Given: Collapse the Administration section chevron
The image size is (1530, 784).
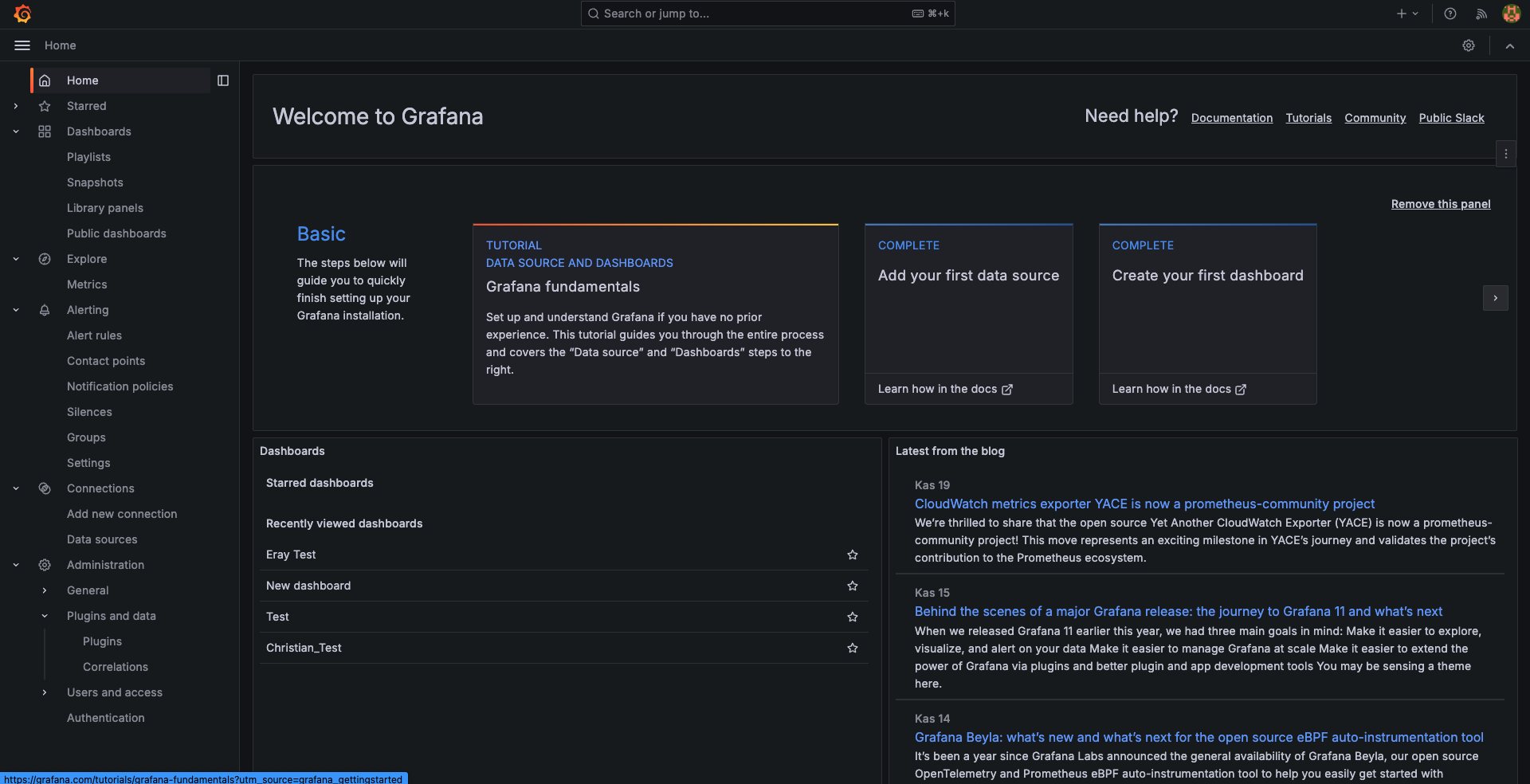Looking at the screenshot, I should click(x=16, y=565).
